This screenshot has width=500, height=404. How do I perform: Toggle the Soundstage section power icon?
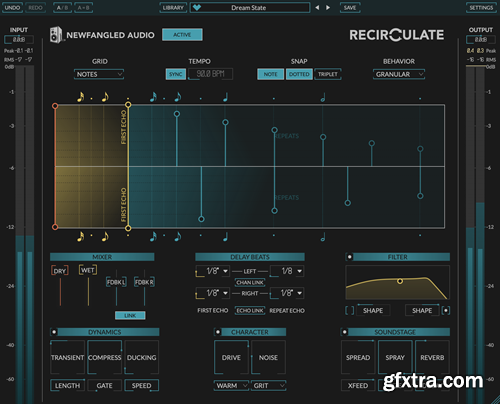[345, 332]
